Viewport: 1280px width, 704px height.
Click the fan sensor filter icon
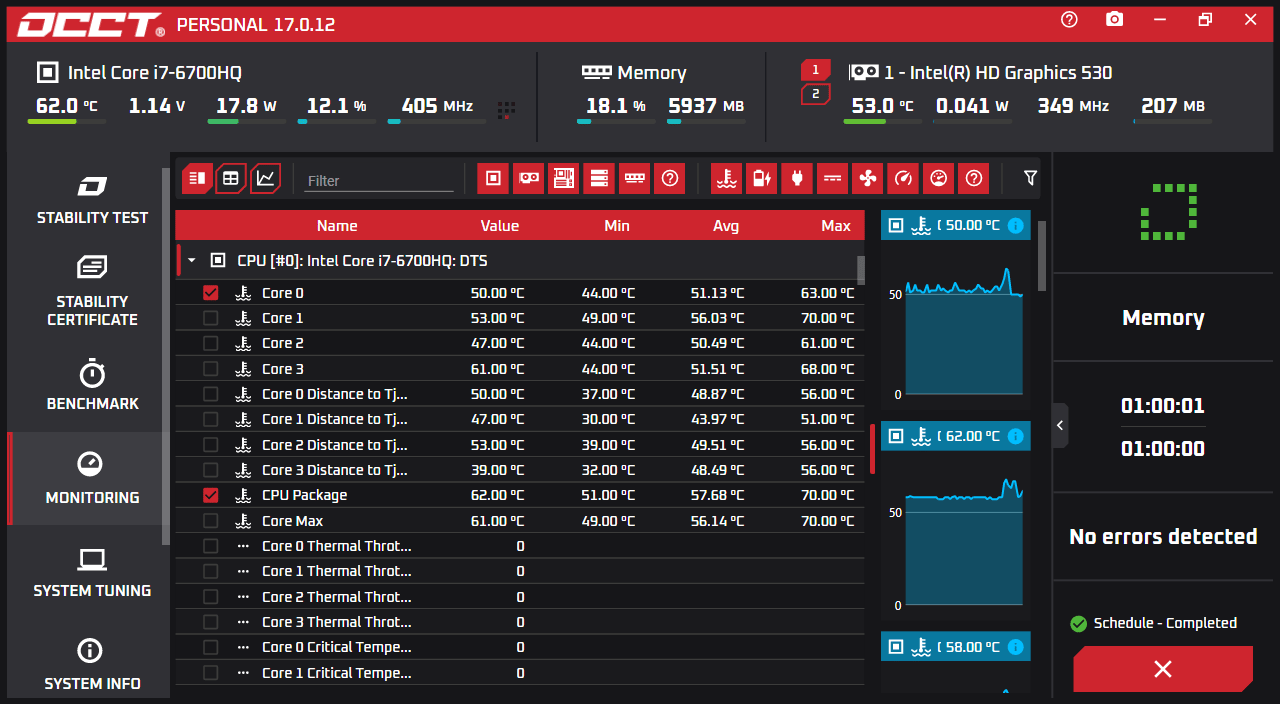click(867, 178)
